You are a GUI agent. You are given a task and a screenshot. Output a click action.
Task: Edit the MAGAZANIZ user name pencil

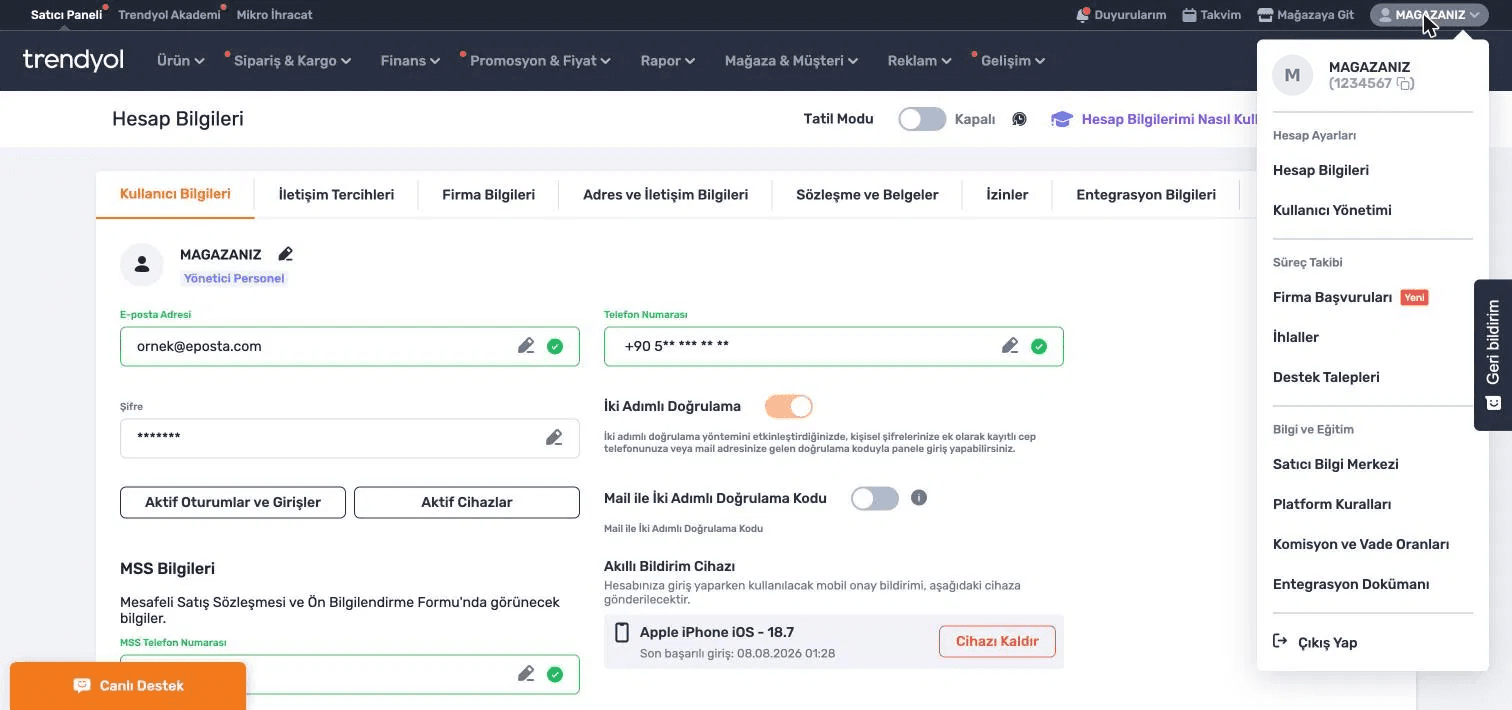286,254
